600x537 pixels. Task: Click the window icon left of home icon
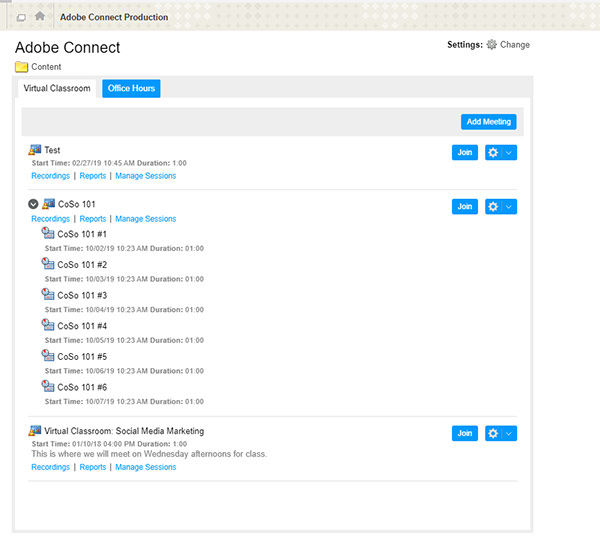21,18
